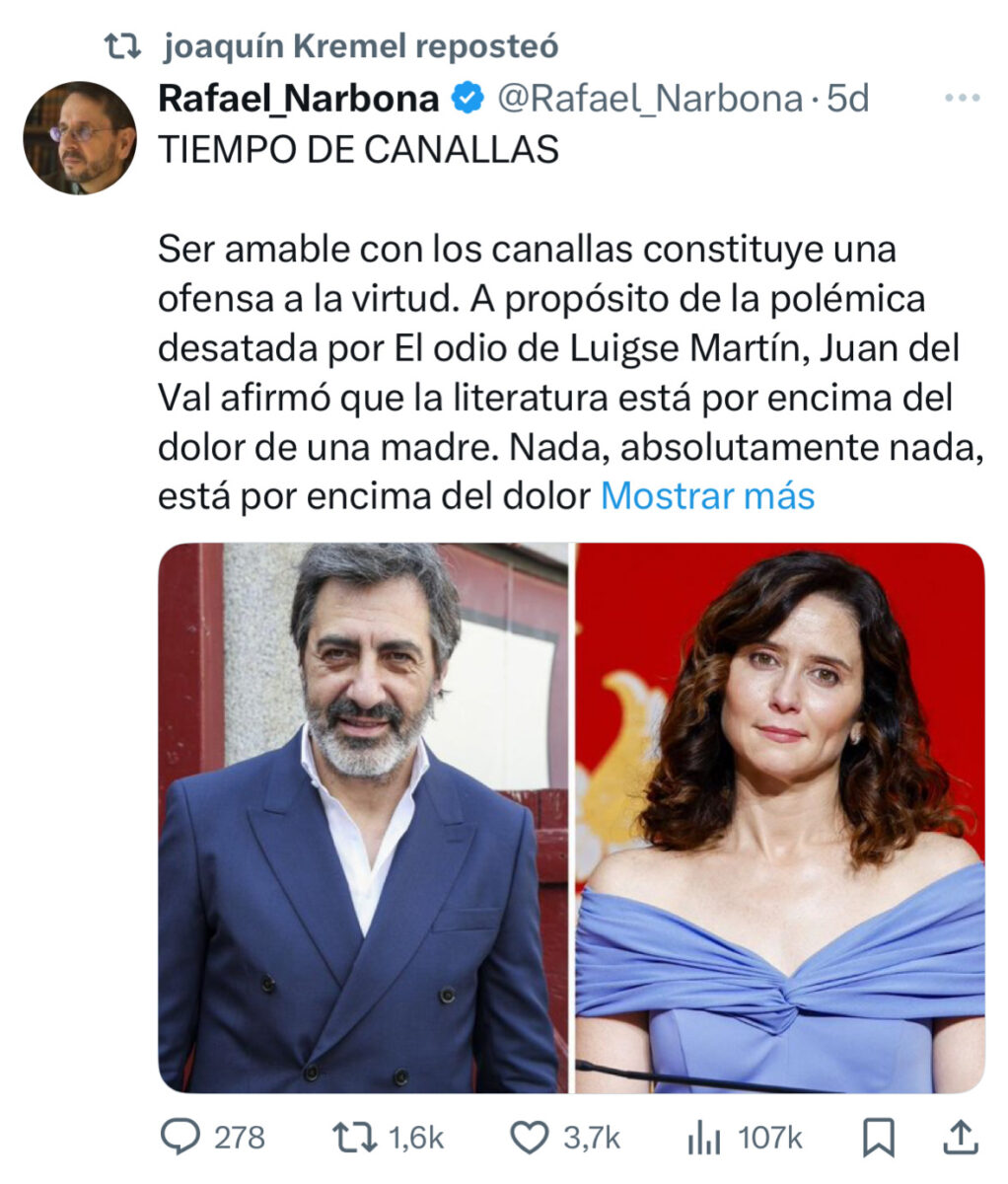Open the photo of the man in blue suit

click(x=363, y=817)
